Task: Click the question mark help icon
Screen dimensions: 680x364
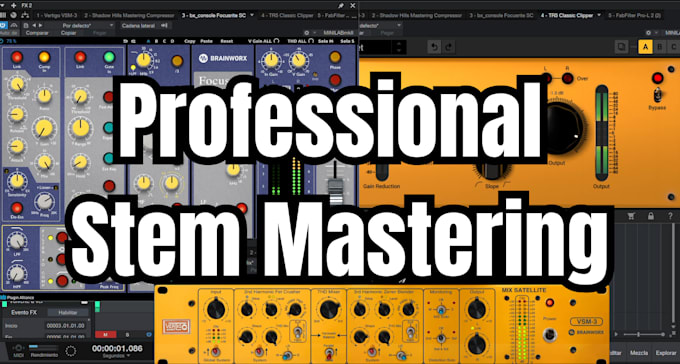Action: 670,216
